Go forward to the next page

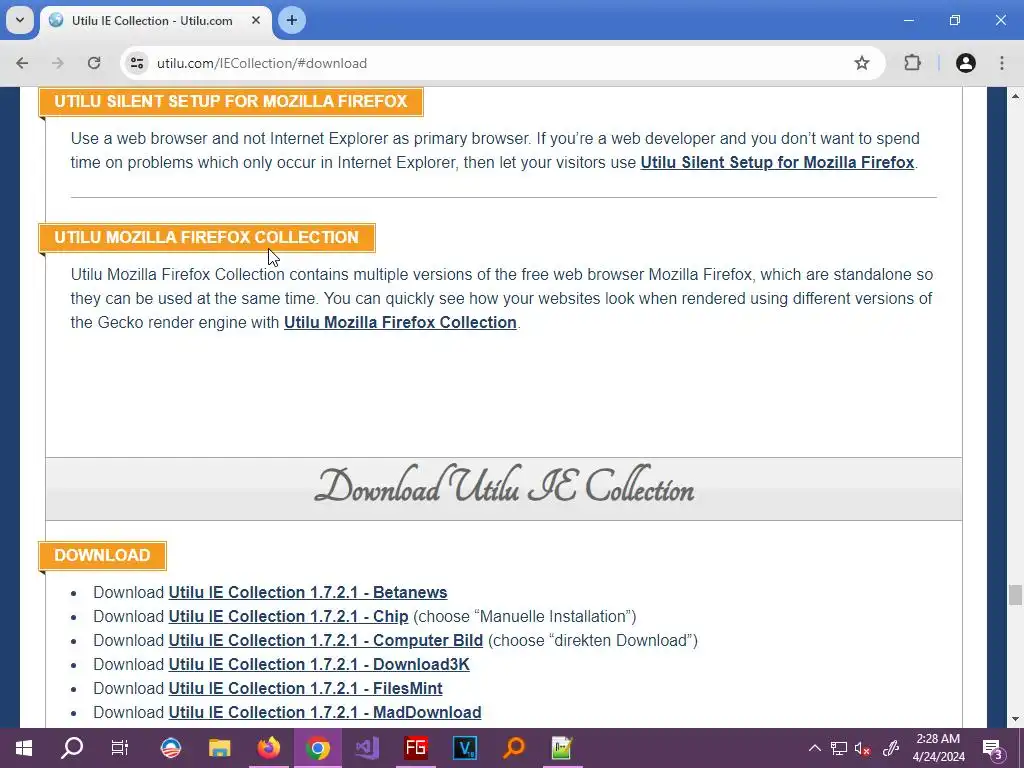click(x=57, y=63)
